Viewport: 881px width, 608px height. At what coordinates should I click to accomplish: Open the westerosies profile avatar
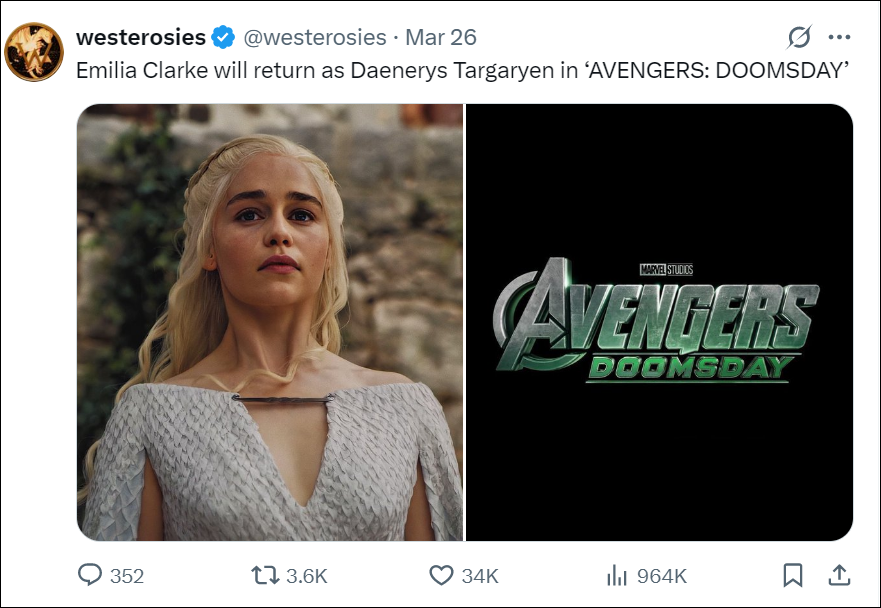[34, 52]
